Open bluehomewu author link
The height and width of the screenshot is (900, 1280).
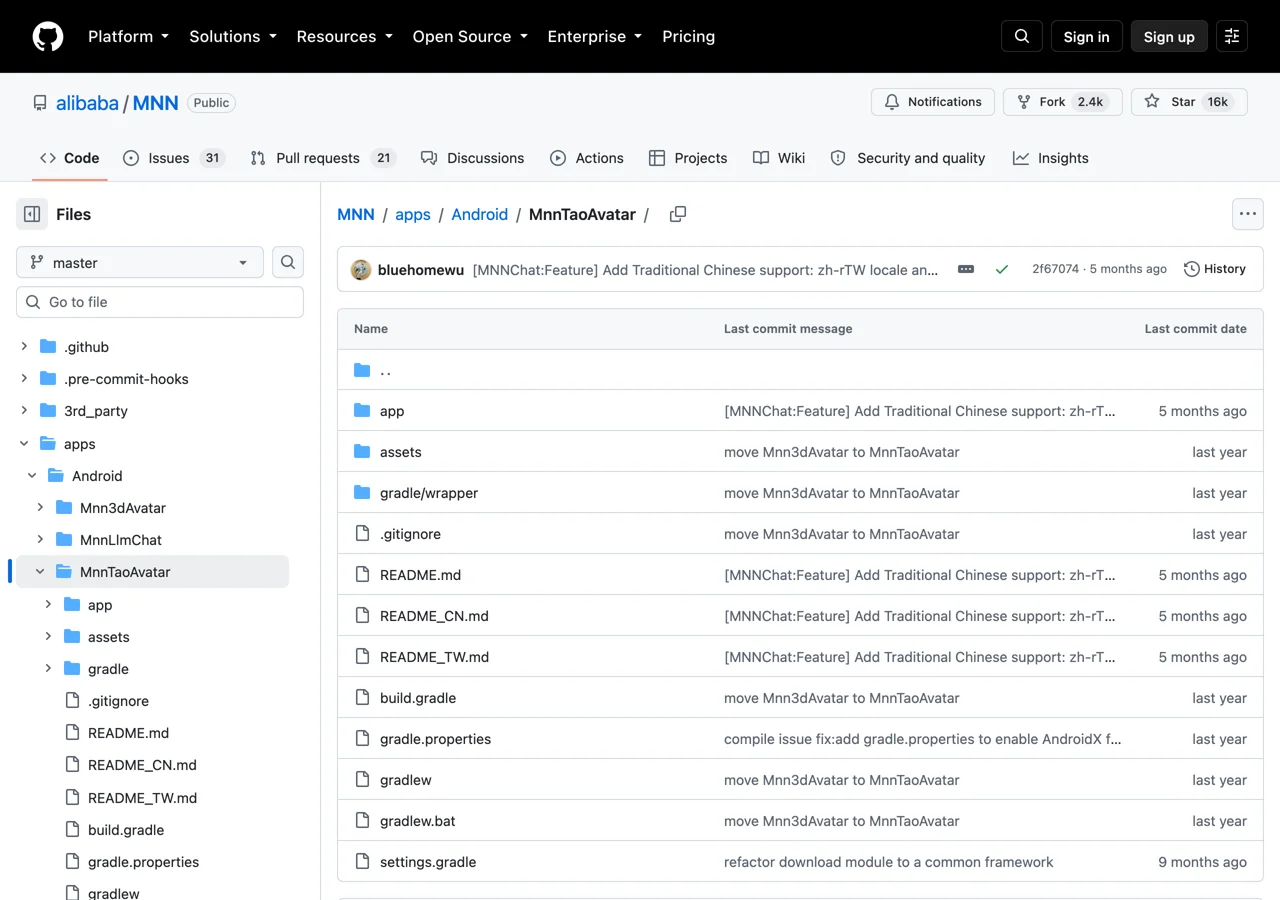click(421, 269)
